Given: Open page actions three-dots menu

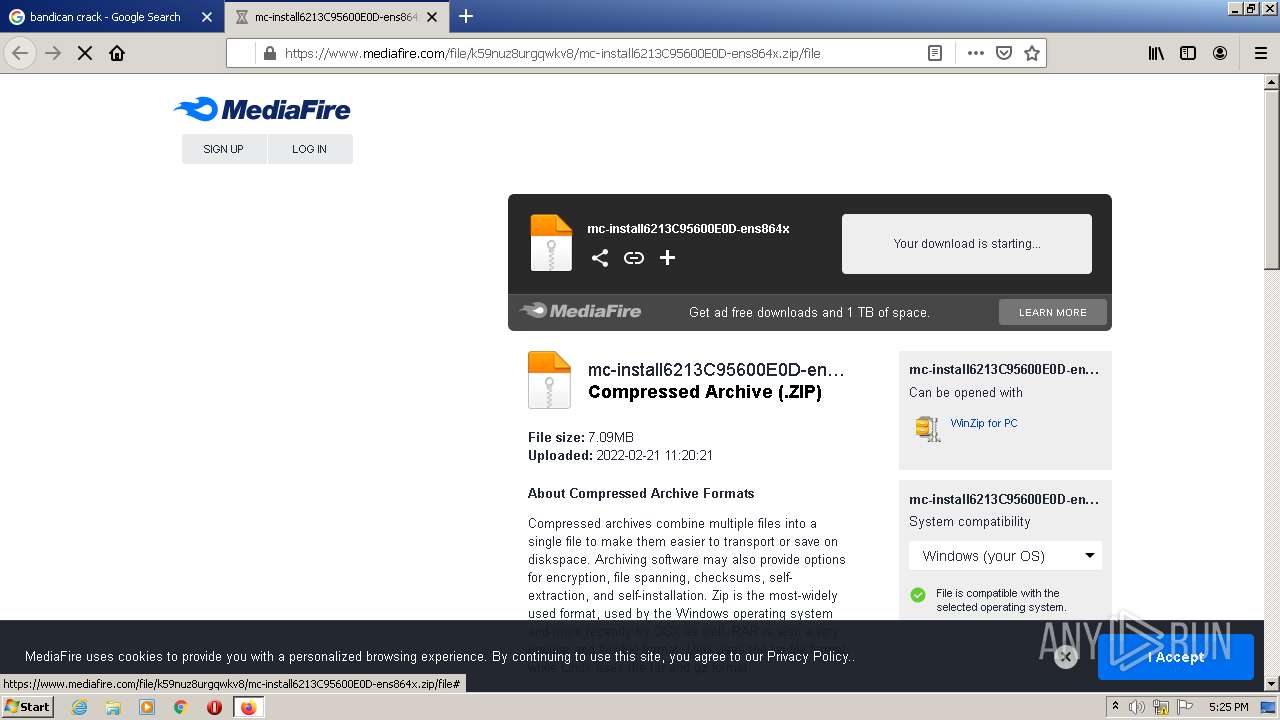Looking at the screenshot, I should point(976,53).
